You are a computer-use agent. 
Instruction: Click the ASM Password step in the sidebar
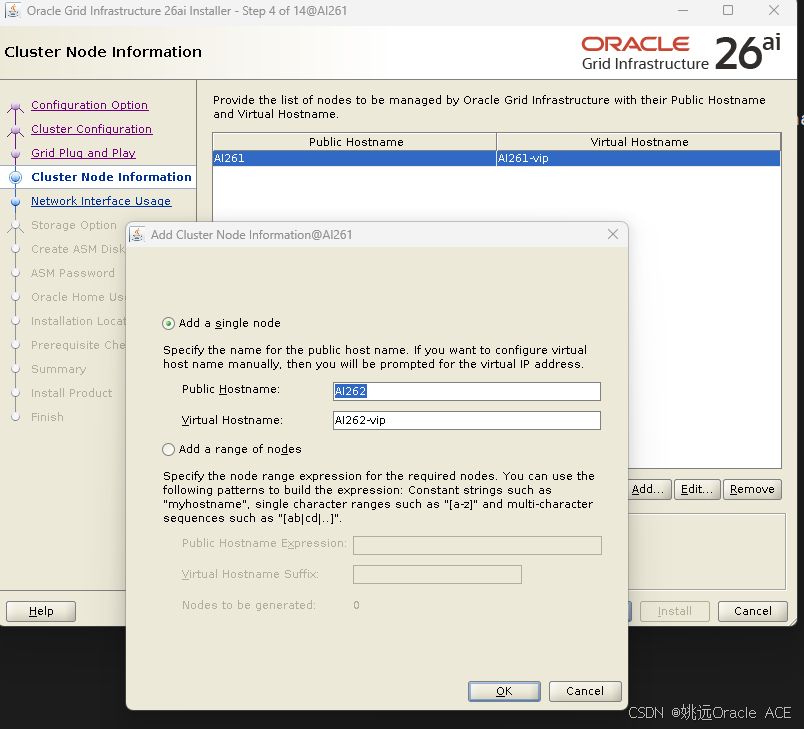tap(73, 273)
